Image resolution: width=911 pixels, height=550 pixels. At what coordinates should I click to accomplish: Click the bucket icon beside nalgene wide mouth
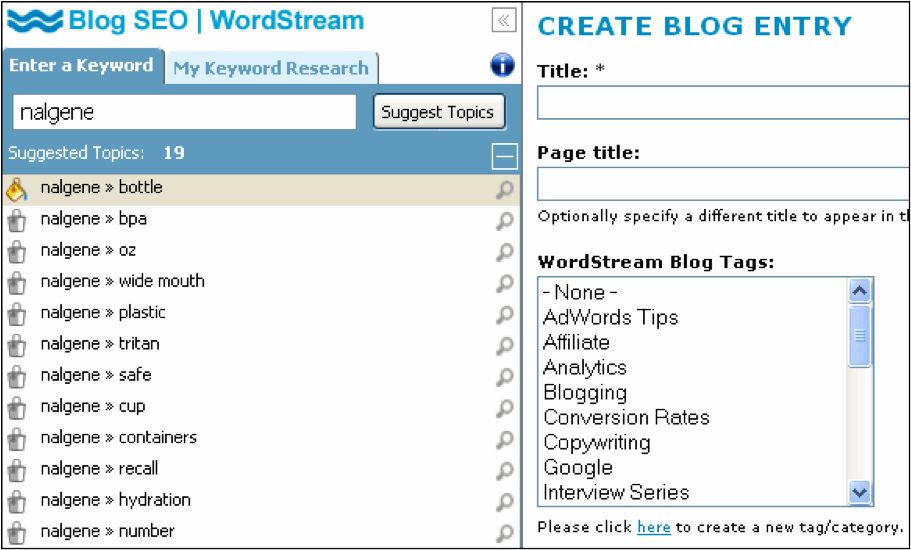[x=17, y=284]
